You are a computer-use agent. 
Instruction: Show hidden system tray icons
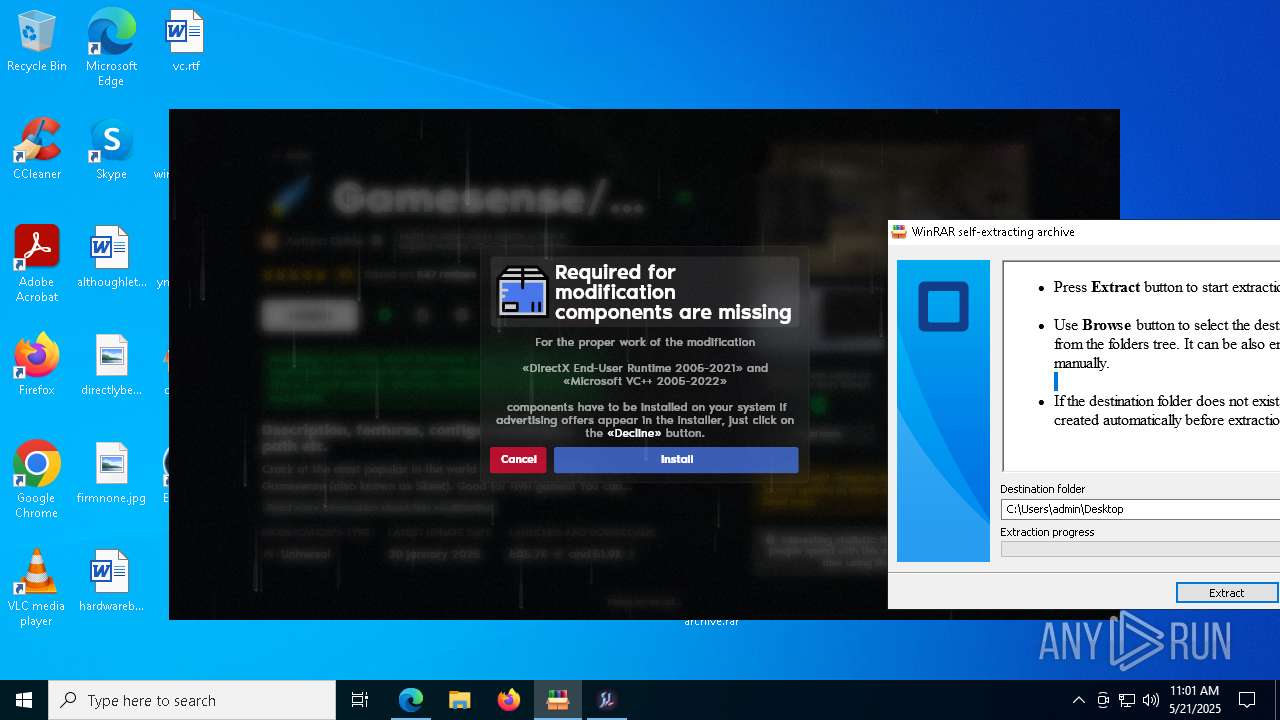coord(1078,700)
